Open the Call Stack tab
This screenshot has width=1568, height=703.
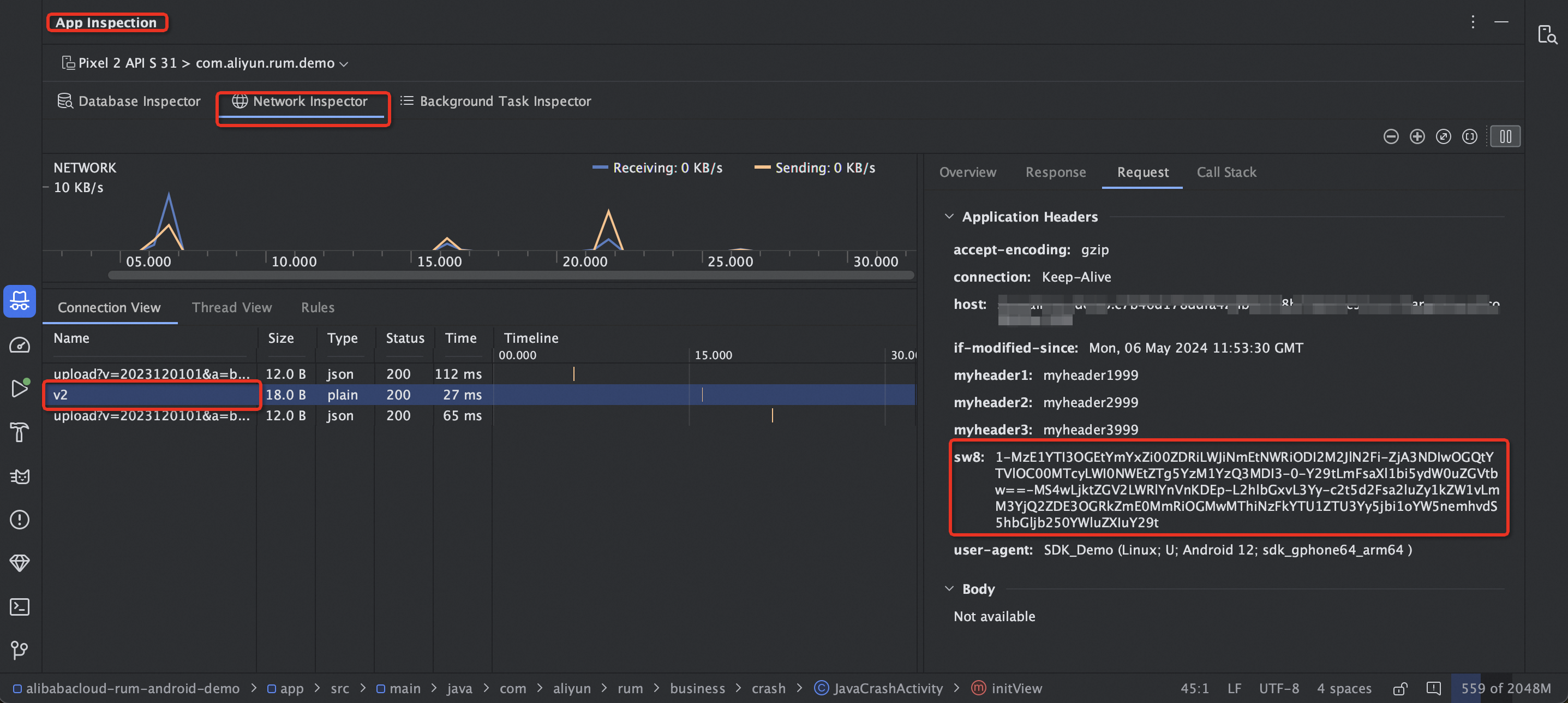pos(1226,172)
